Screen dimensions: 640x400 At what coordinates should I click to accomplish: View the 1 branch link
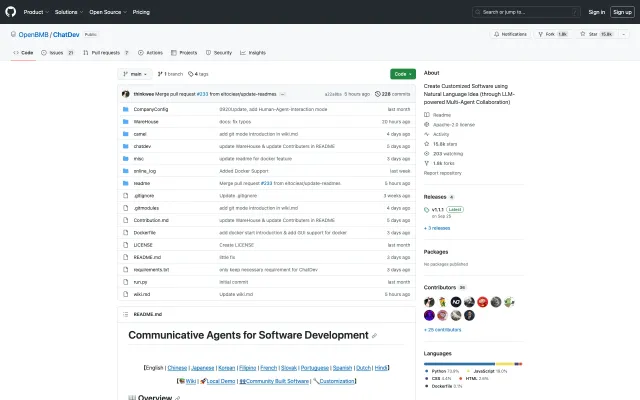pos(170,74)
